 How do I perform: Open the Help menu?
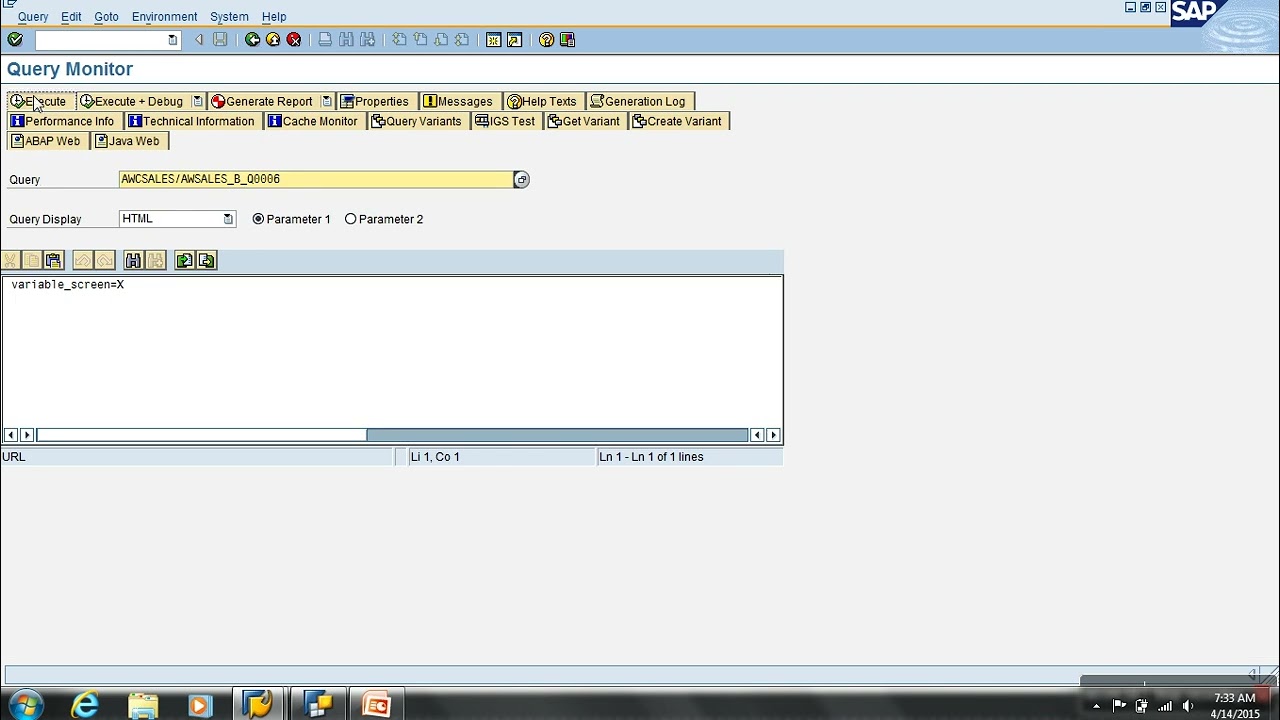[274, 17]
